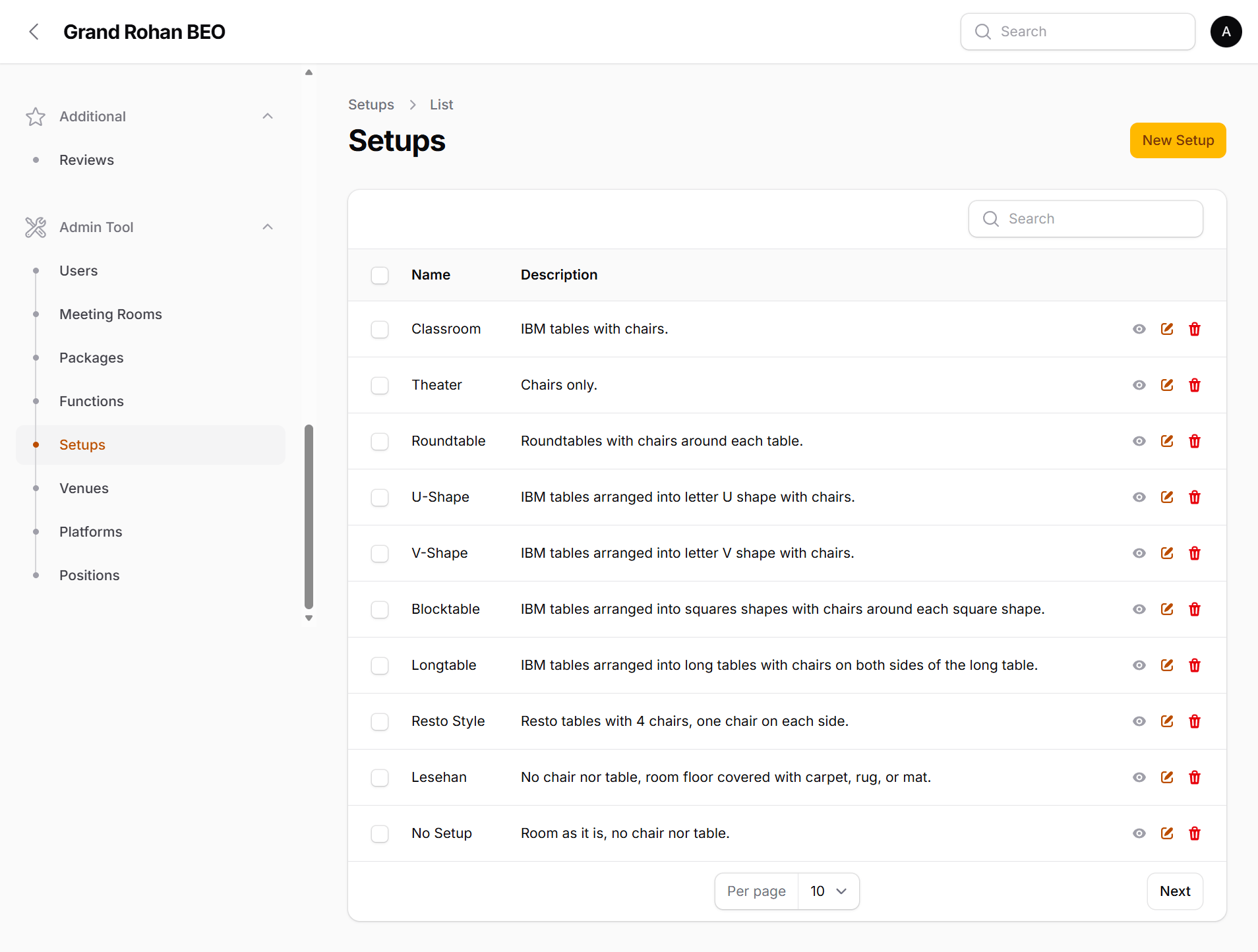This screenshot has width=1258, height=952.
Task: Check the Roundtable row checkbox
Action: [x=380, y=441]
